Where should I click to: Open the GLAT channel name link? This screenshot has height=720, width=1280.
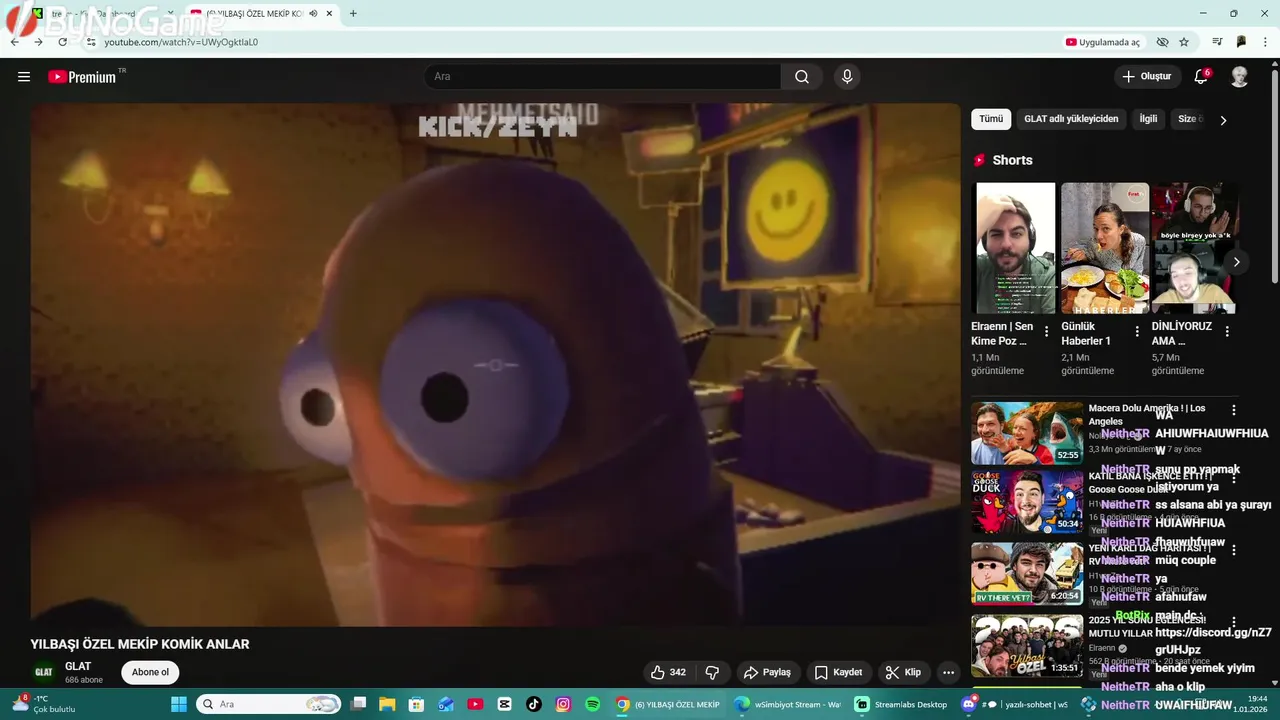(x=78, y=666)
